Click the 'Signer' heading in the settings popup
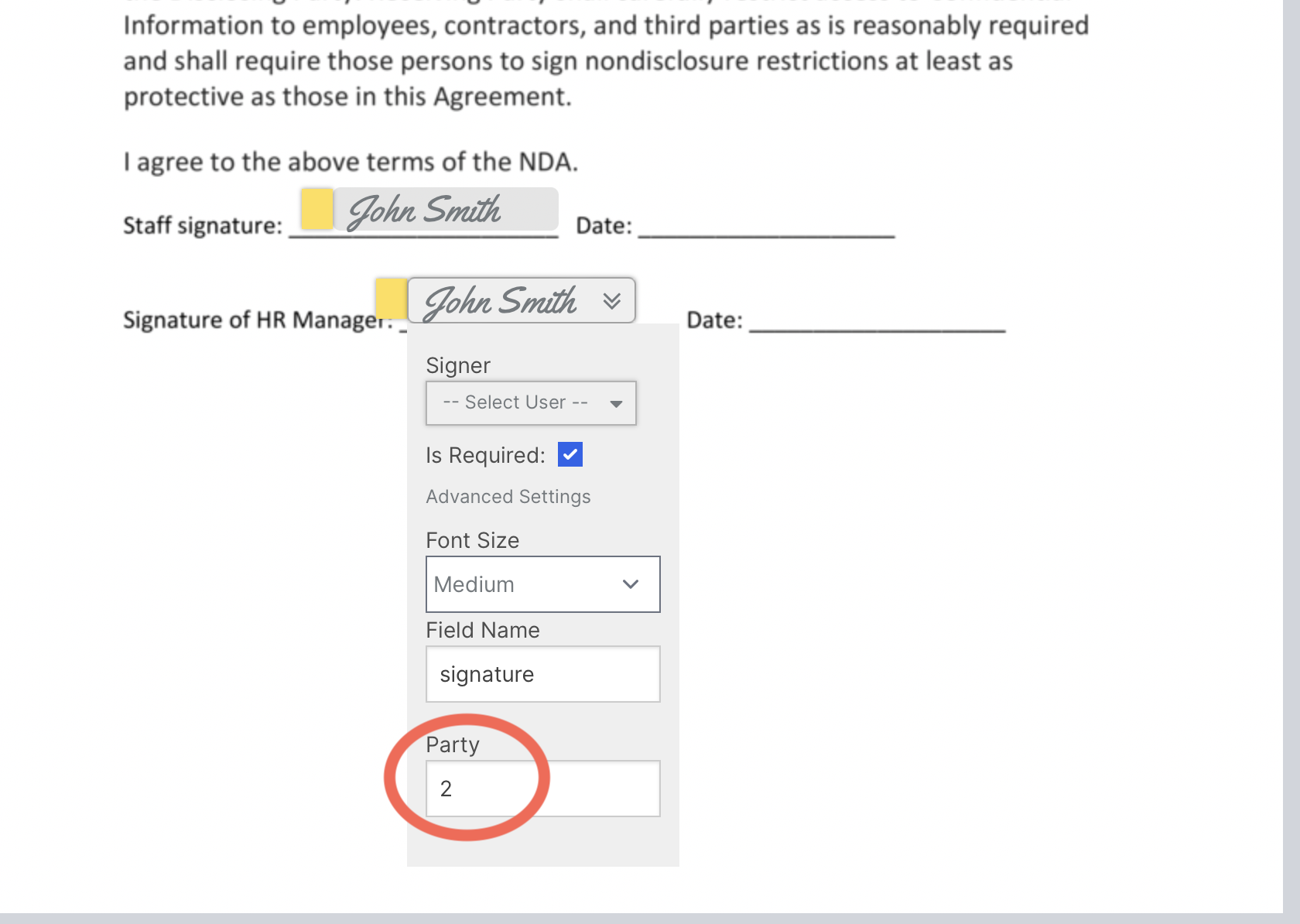Screen dimensions: 1300x924 (458, 364)
